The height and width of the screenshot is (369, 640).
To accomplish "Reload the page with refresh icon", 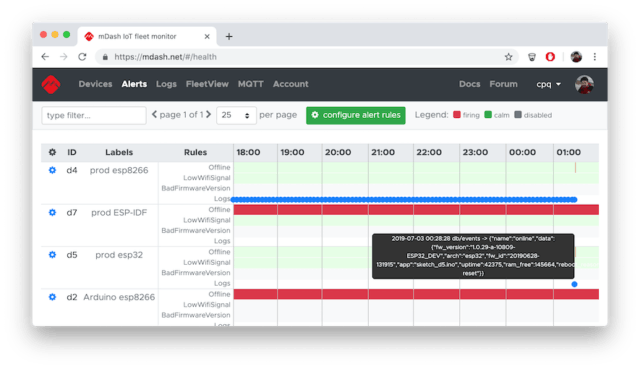I will click(x=82, y=57).
